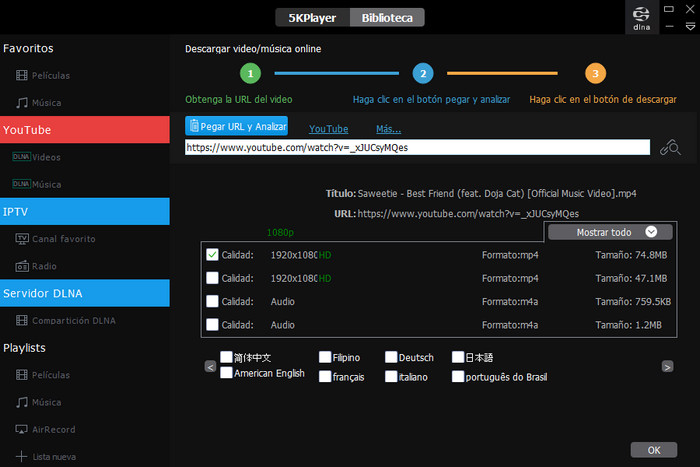Click step 3 orange circle

click(596, 74)
